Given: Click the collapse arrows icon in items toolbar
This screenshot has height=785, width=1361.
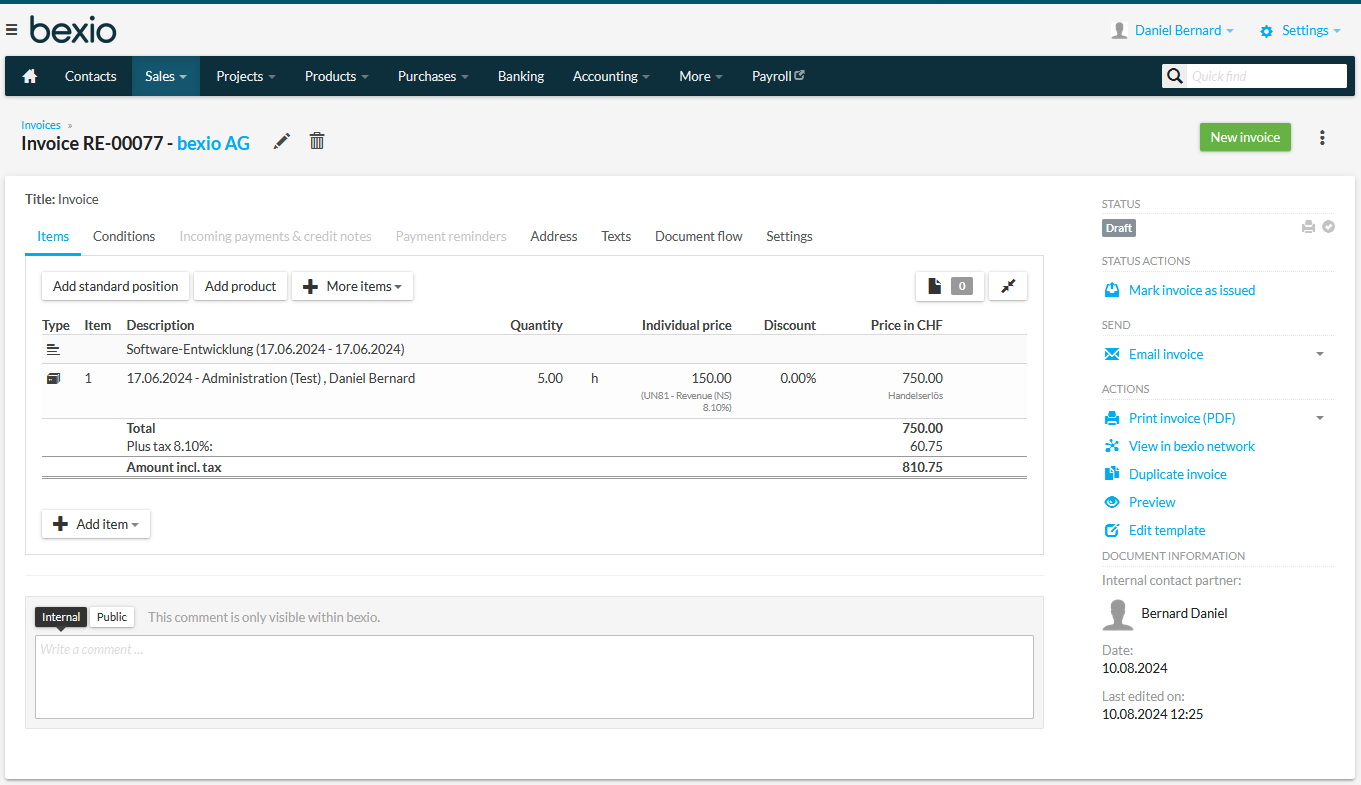Looking at the screenshot, I should (x=1008, y=286).
